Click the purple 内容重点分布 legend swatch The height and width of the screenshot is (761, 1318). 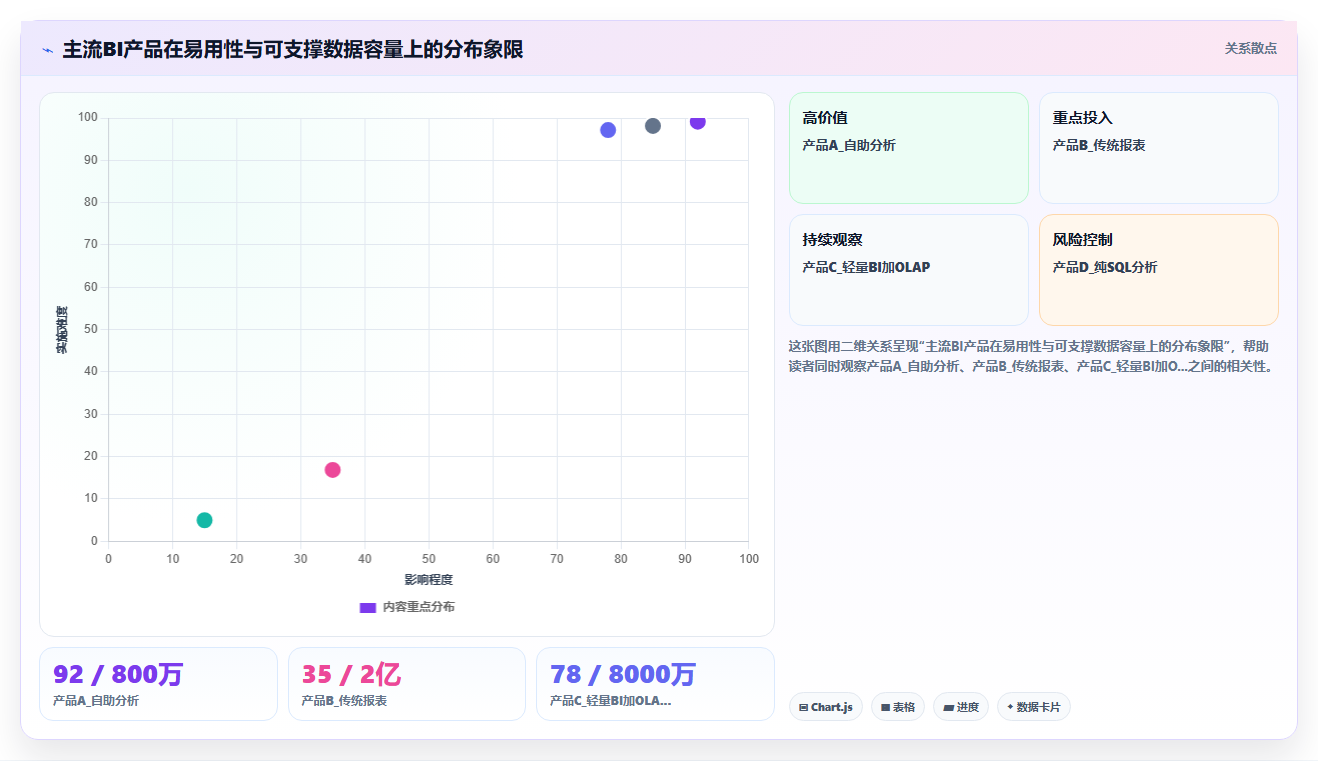tap(367, 607)
